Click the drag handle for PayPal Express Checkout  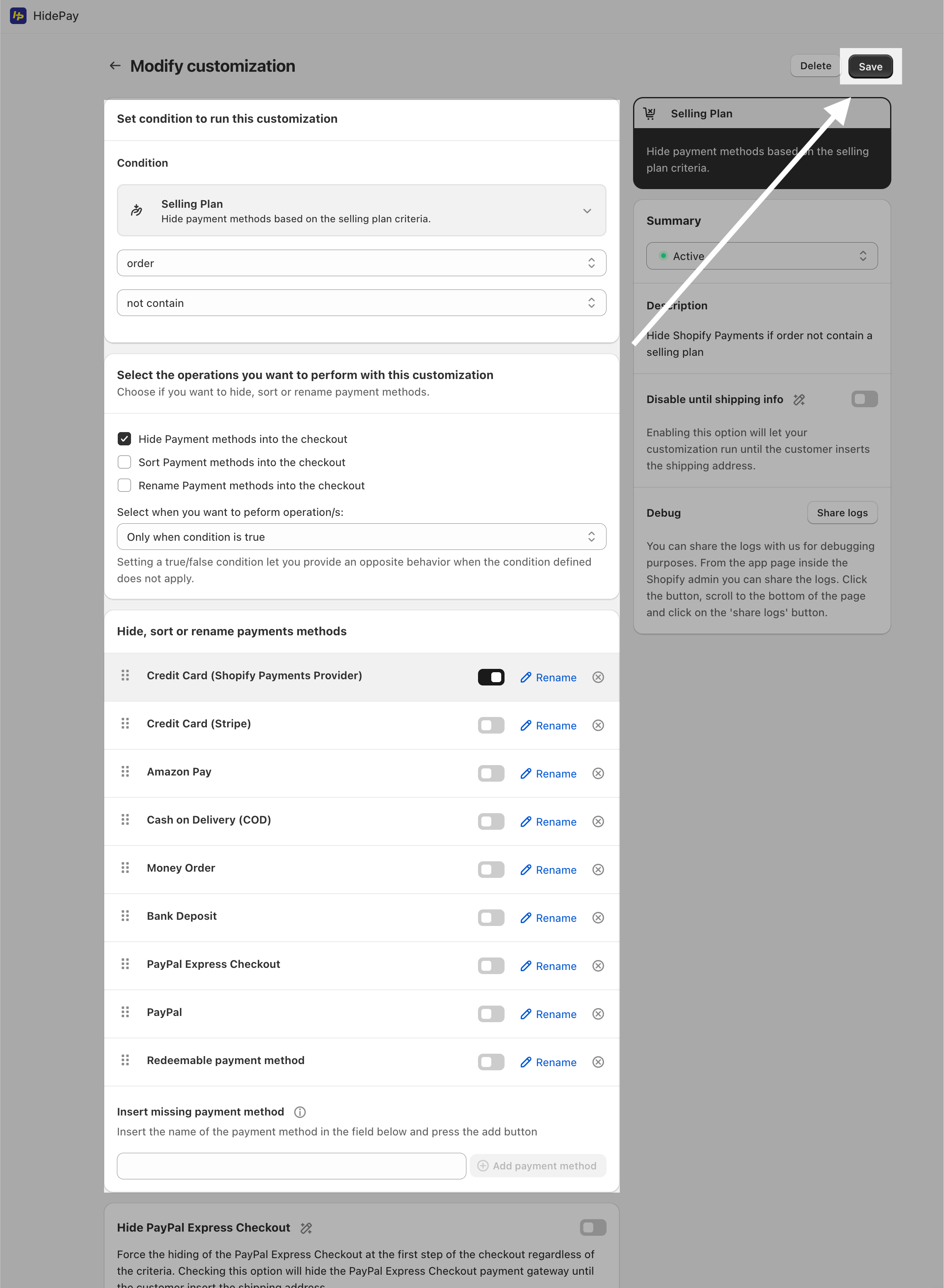coord(125,964)
